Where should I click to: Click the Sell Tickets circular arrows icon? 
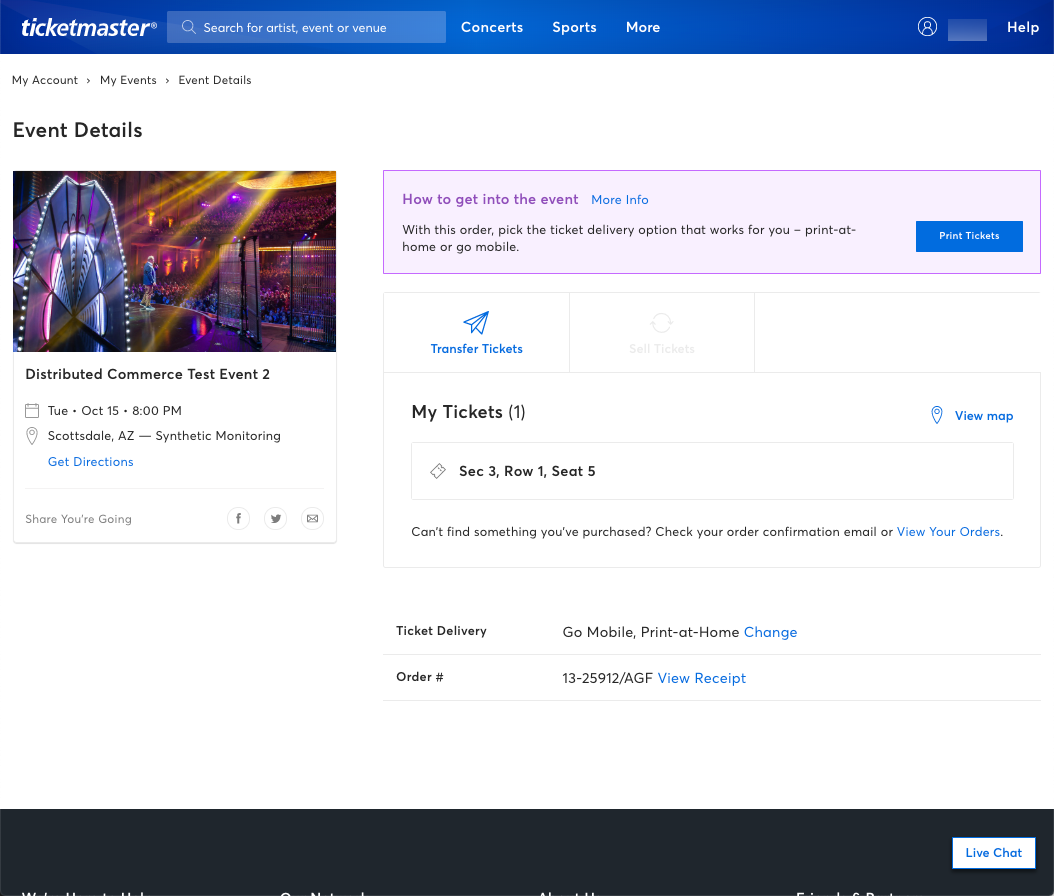pyautogui.click(x=661, y=323)
